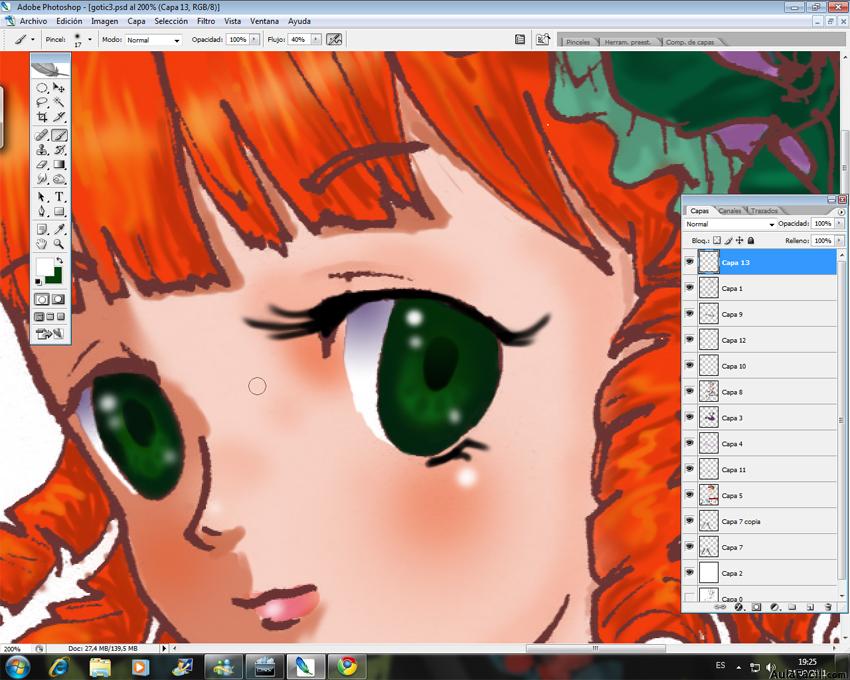Reset to default black and white colors

[38, 281]
